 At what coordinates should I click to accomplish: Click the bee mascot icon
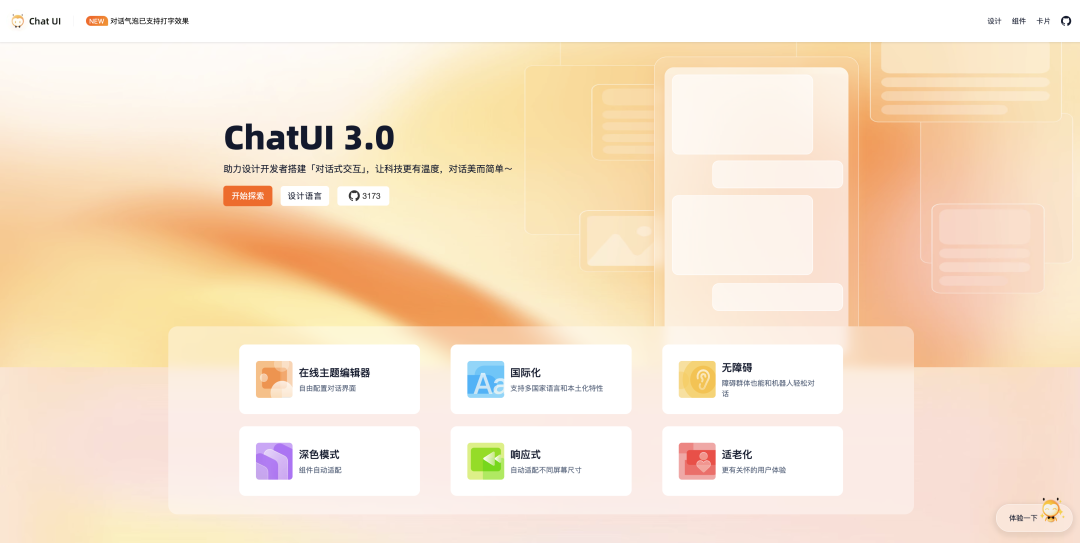(x=1051, y=509)
